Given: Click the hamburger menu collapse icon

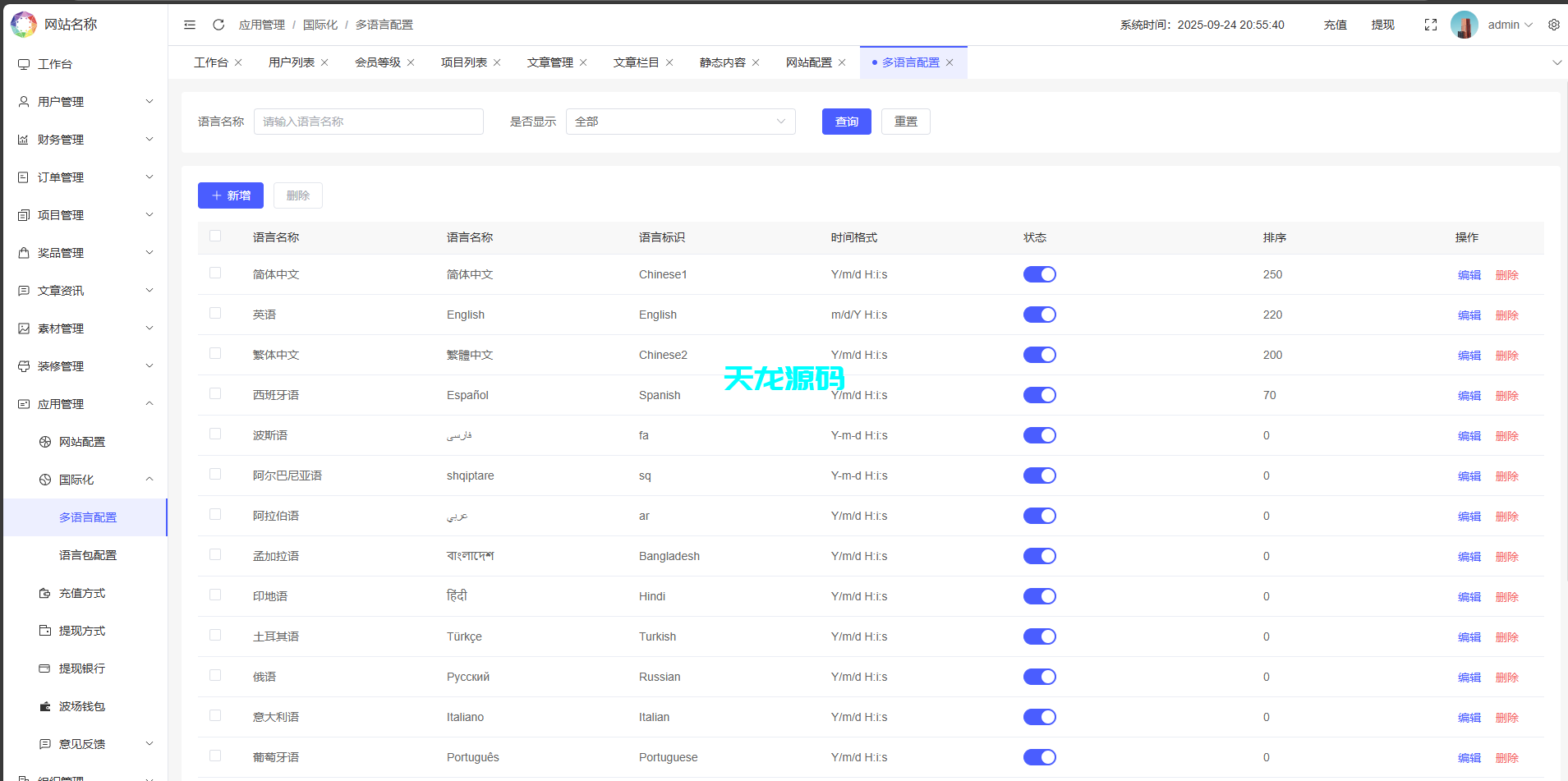Looking at the screenshot, I should click(x=190, y=25).
